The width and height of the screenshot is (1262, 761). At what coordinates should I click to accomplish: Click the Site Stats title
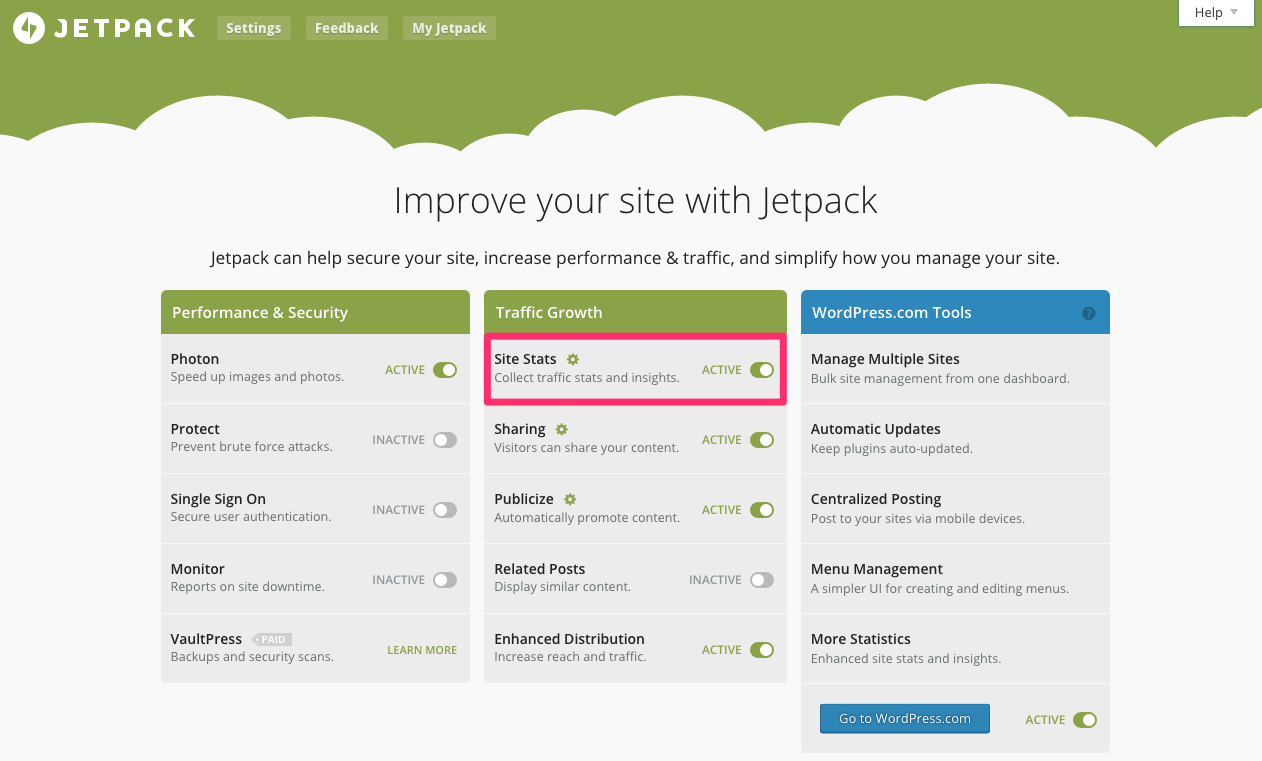point(525,359)
